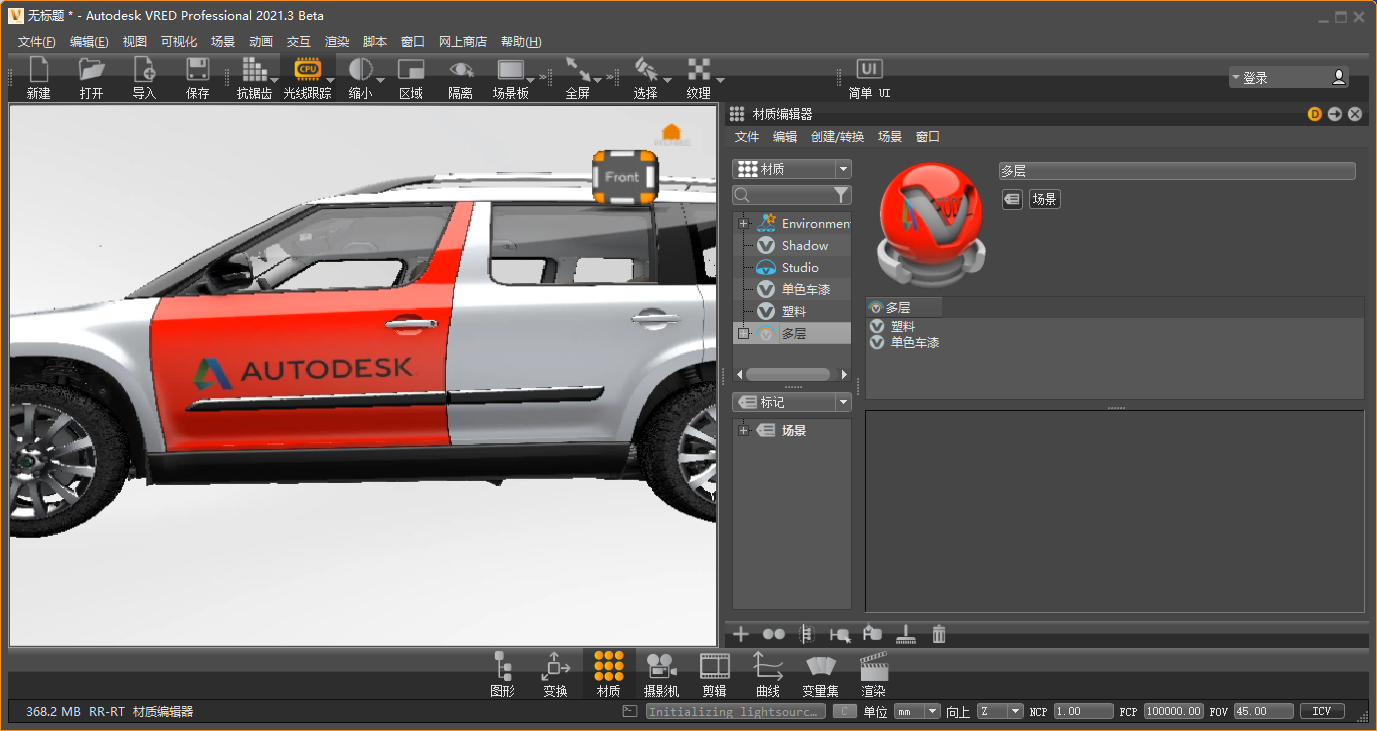Click the 登录 sign-in button

tap(1289, 77)
